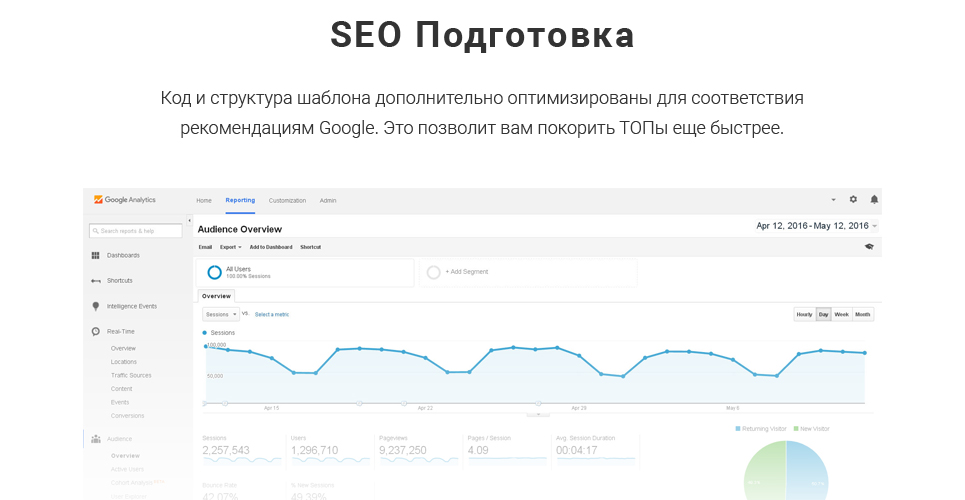
Task: Click the + Add Segment label
Action: (x=466, y=272)
